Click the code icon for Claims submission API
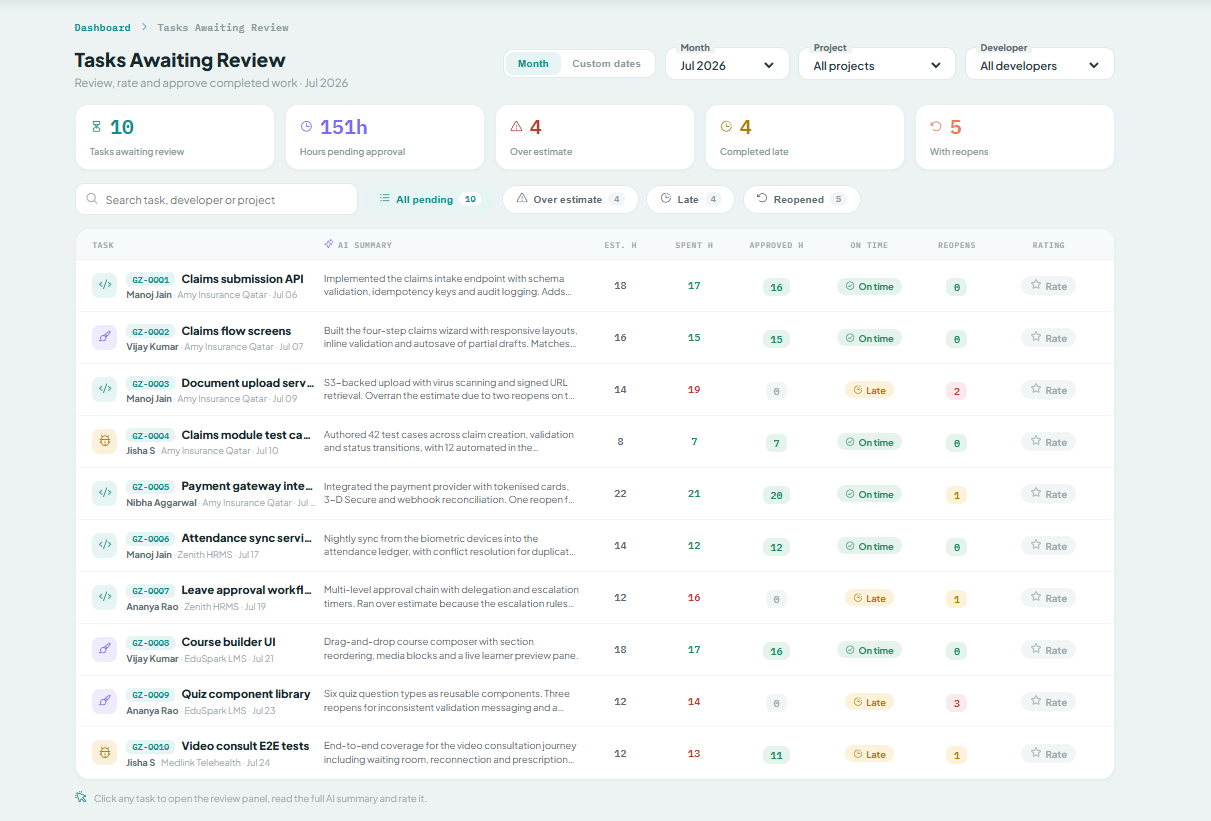 tap(104, 286)
